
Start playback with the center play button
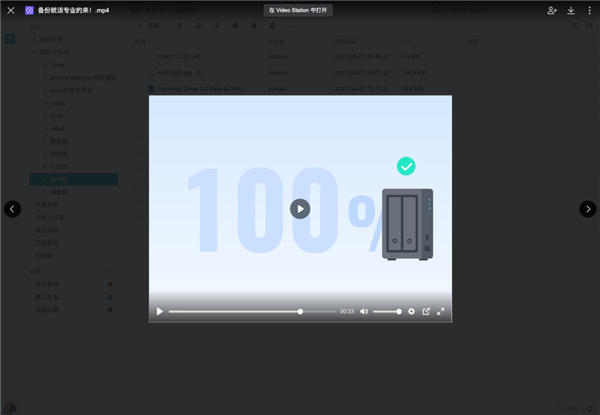coord(300,209)
